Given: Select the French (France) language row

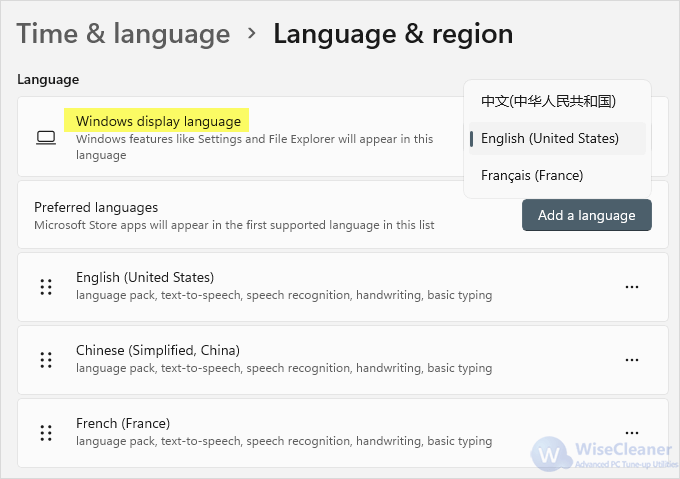Looking at the screenshot, I should click(x=343, y=433).
